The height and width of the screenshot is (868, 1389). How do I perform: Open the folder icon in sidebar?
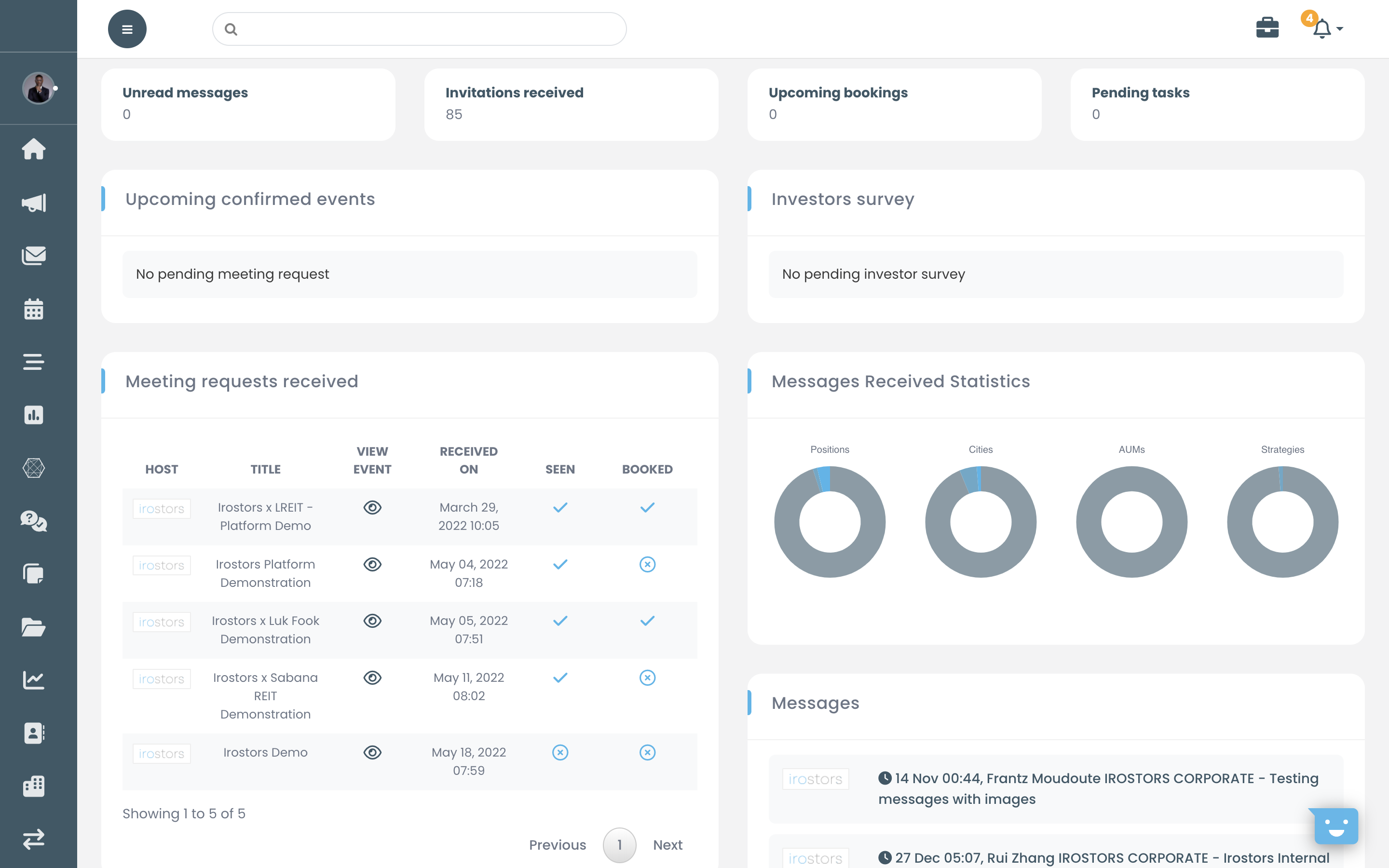tap(34, 627)
